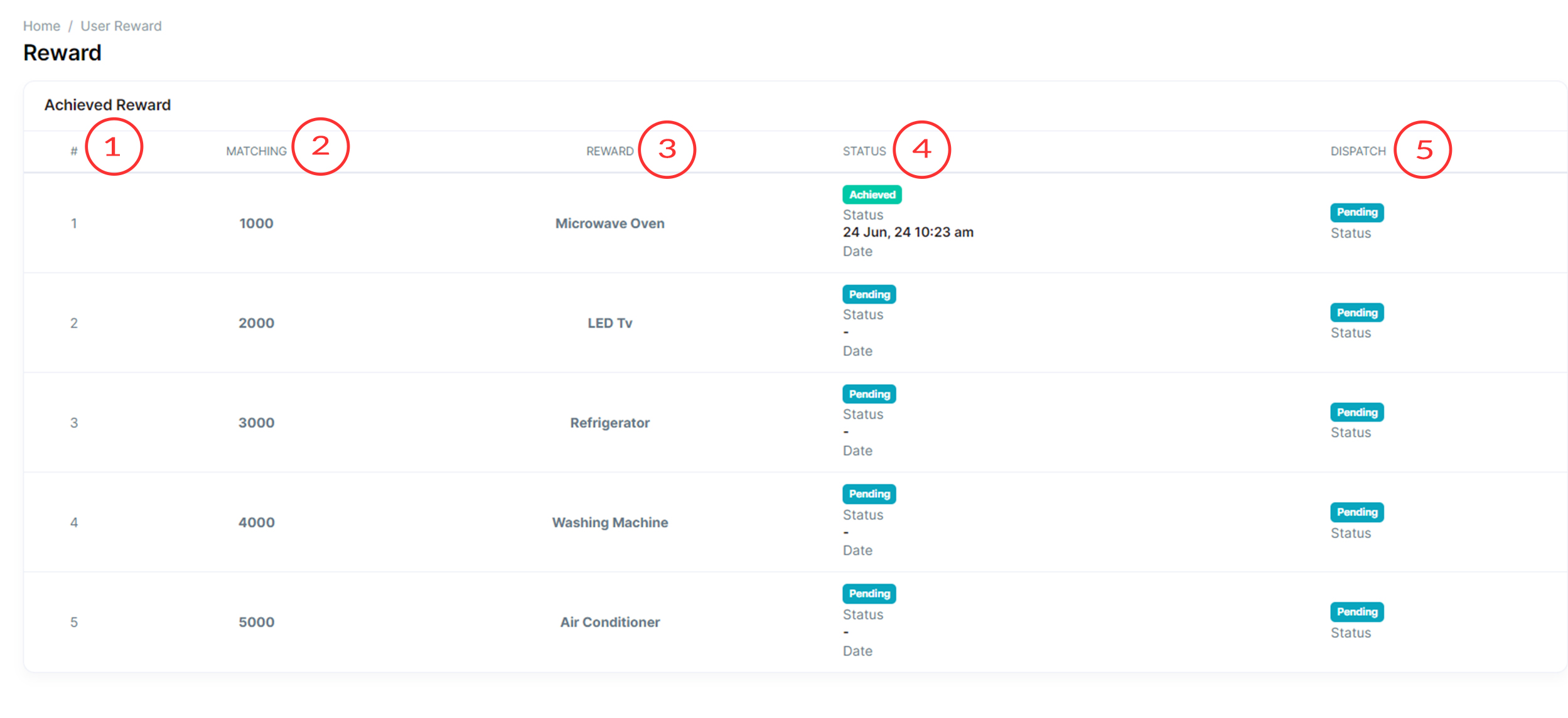The image size is (1568, 718).
Task: Click the DISPATCH column header
Action: (1358, 151)
